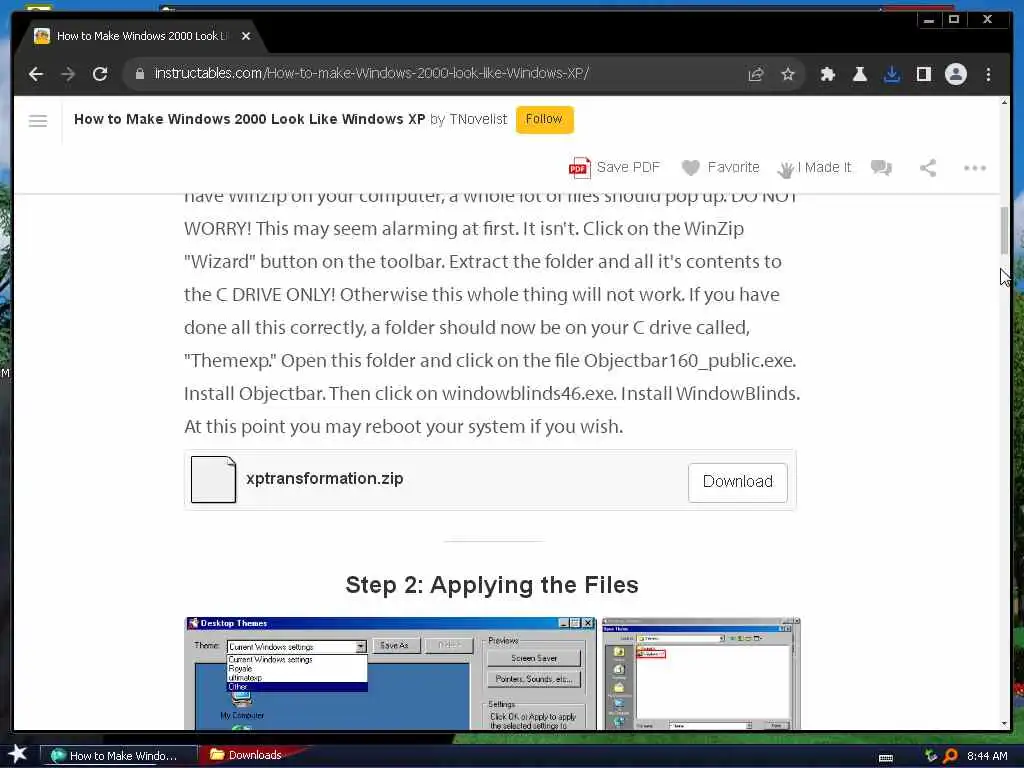Open the Extensions puzzle icon
1024x768 pixels.
[827, 74]
